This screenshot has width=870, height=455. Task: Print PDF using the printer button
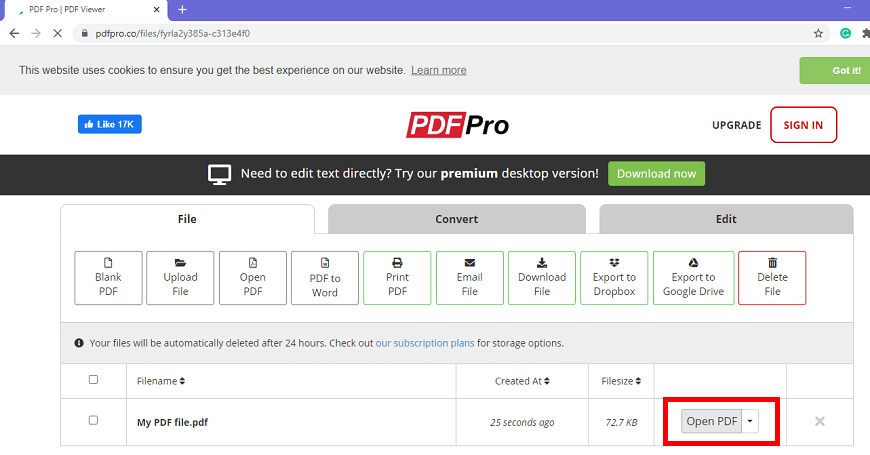[x=397, y=278]
